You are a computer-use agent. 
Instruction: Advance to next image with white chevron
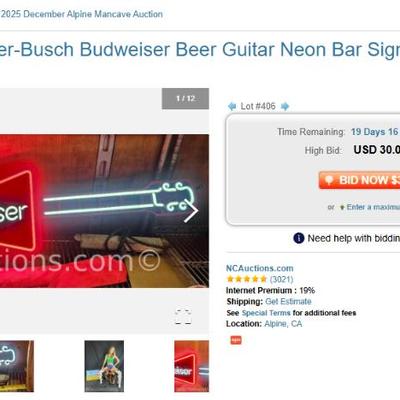coord(191,211)
